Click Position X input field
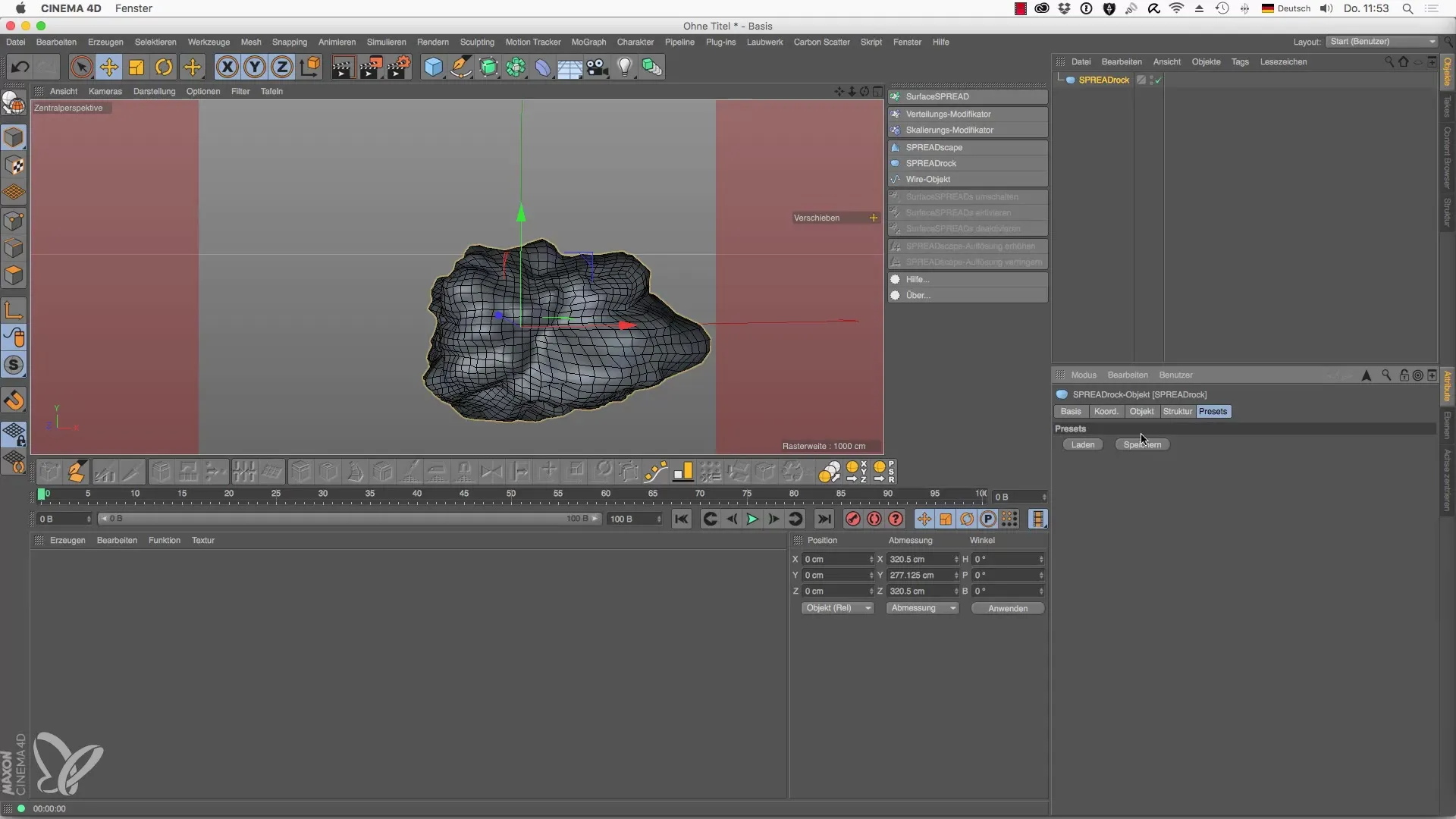The height and width of the screenshot is (819, 1456). pyautogui.click(x=837, y=560)
